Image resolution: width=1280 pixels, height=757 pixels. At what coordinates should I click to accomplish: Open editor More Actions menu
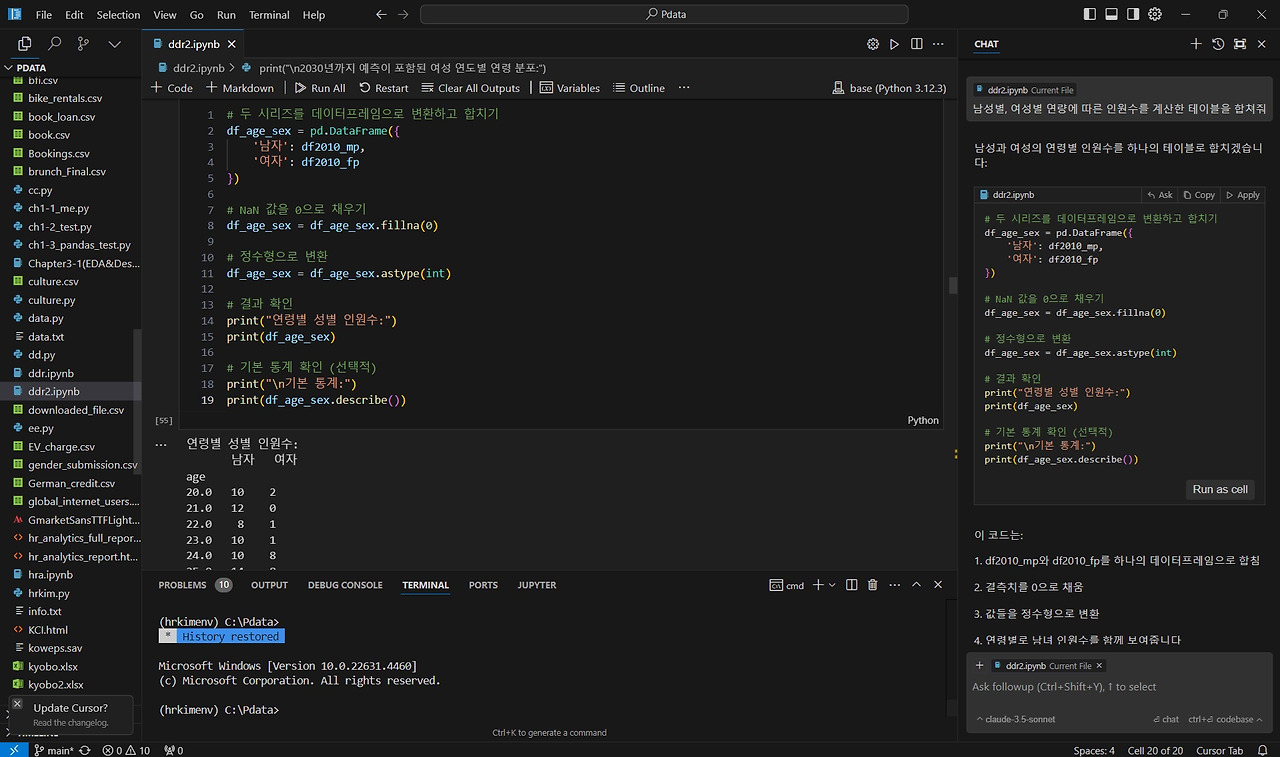(x=938, y=44)
